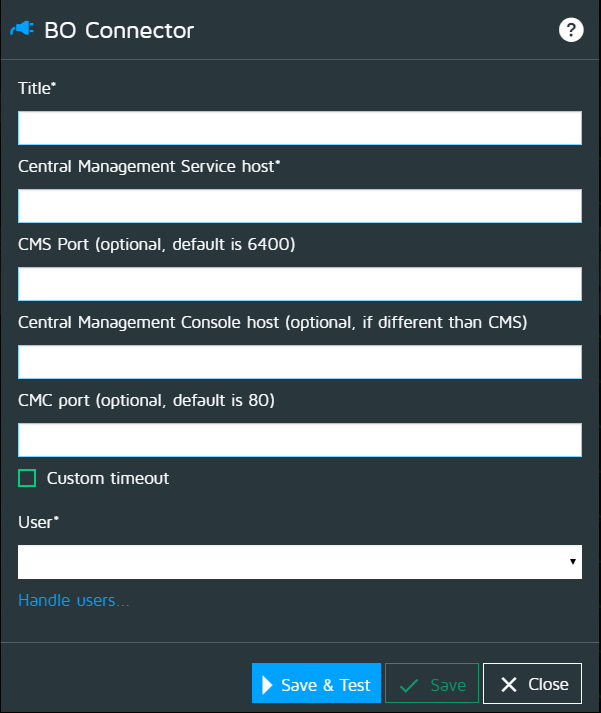Click the Central Management Console host field

pyautogui.click(x=299, y=362)
